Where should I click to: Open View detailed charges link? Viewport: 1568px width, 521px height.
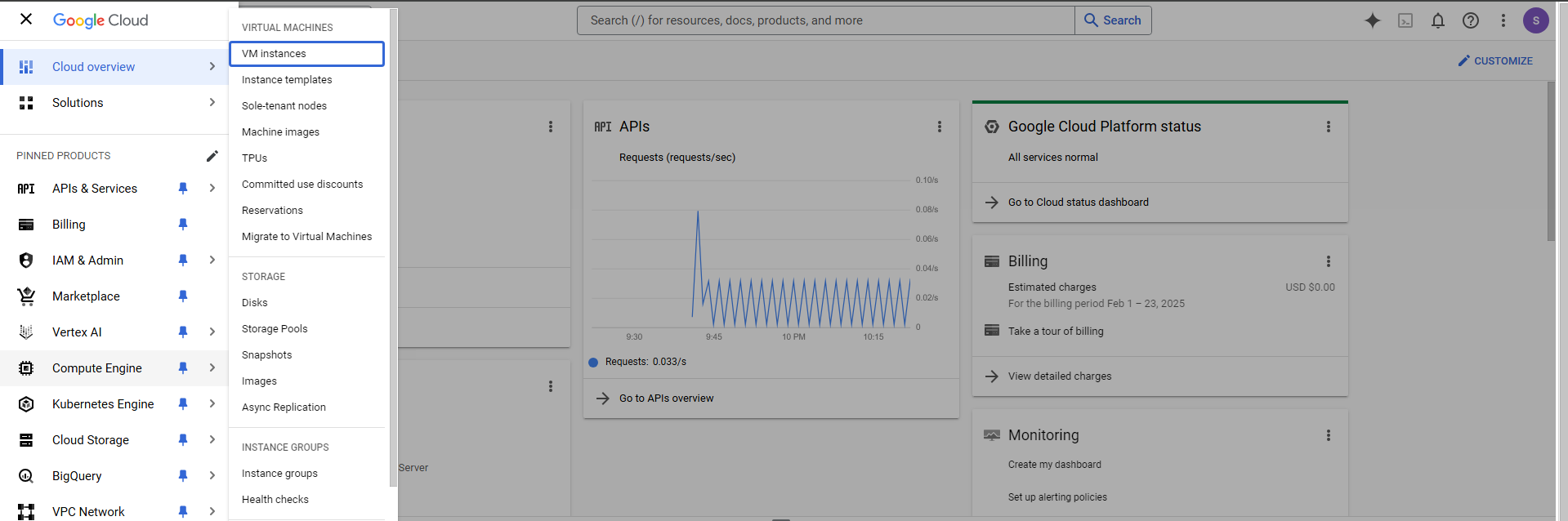point(1060,376)
